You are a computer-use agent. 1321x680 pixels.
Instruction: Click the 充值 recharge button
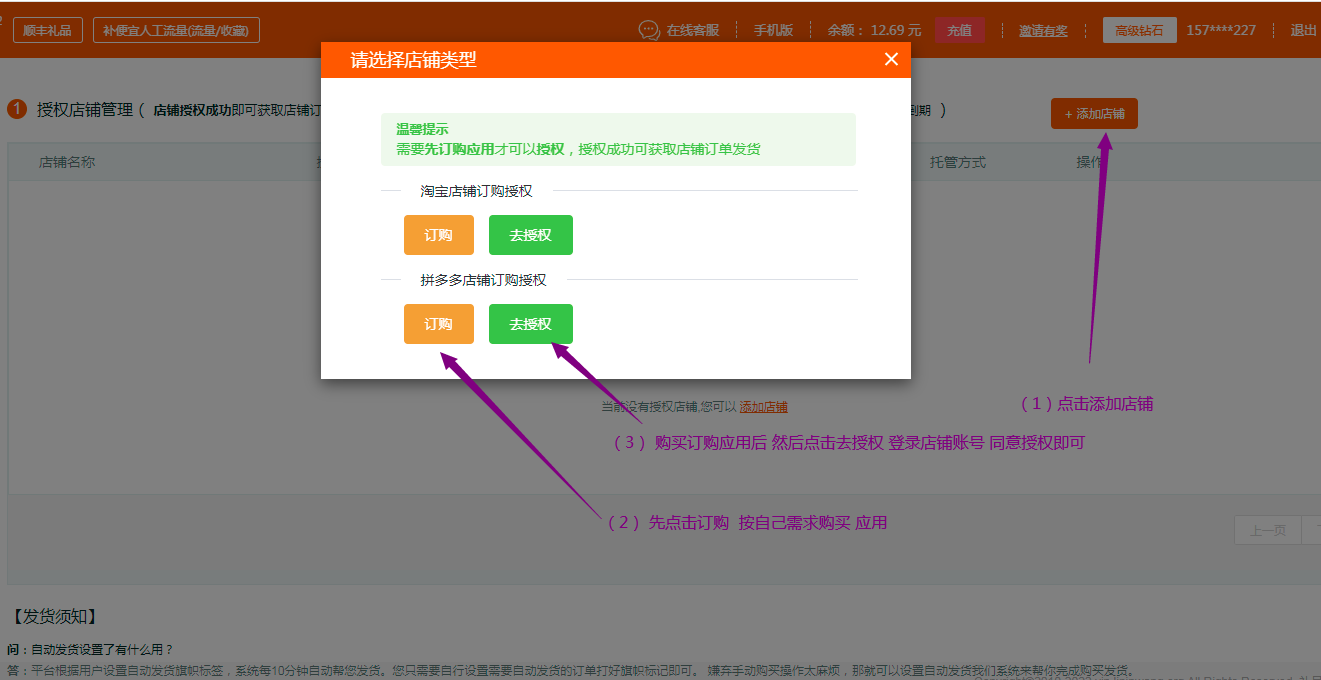click(x=960, y=30)
